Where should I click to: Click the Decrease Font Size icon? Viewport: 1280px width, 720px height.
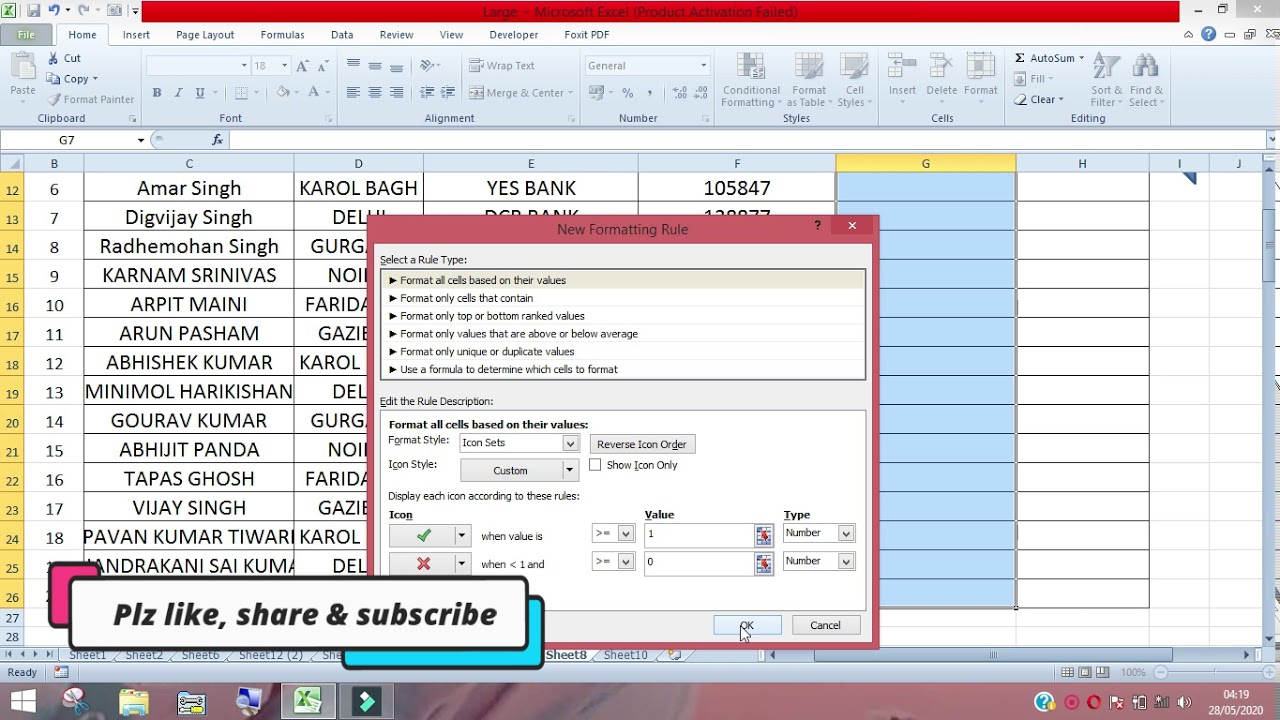point(322,66)
